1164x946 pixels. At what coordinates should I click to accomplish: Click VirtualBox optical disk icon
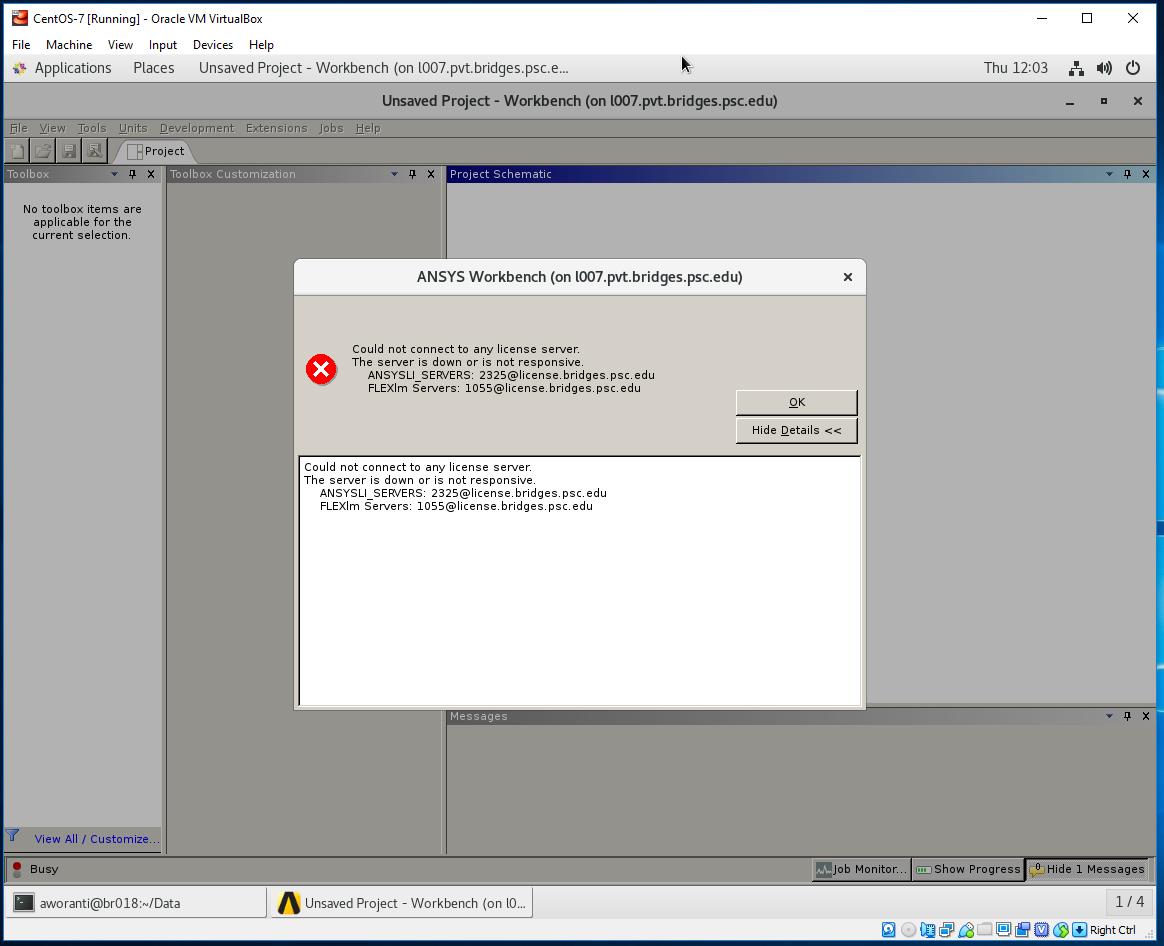click(x=908, y=930)
